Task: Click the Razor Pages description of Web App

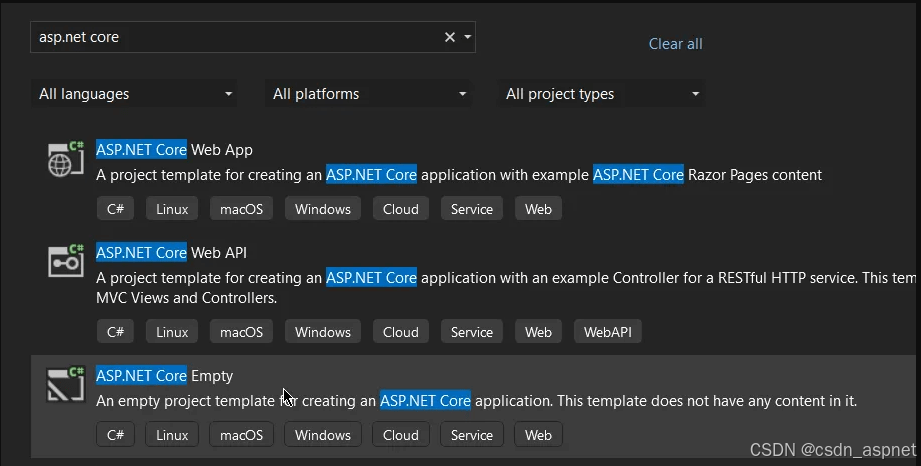Action: tap(459, 175)
